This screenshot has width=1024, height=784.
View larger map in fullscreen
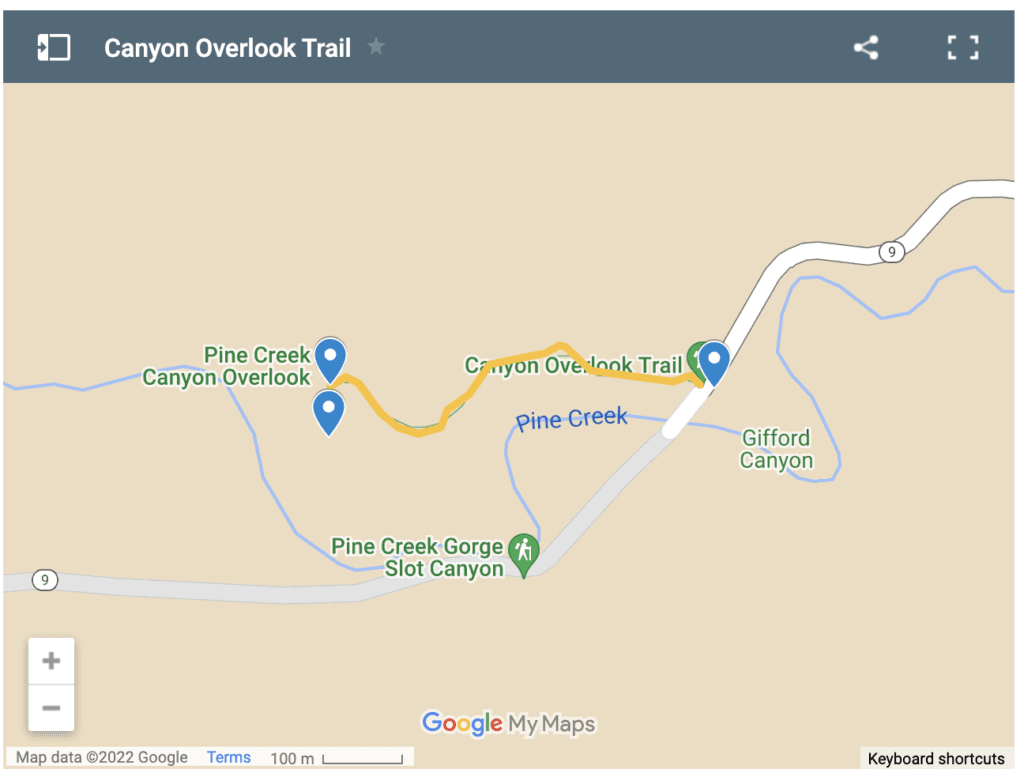tap(963, 48)
